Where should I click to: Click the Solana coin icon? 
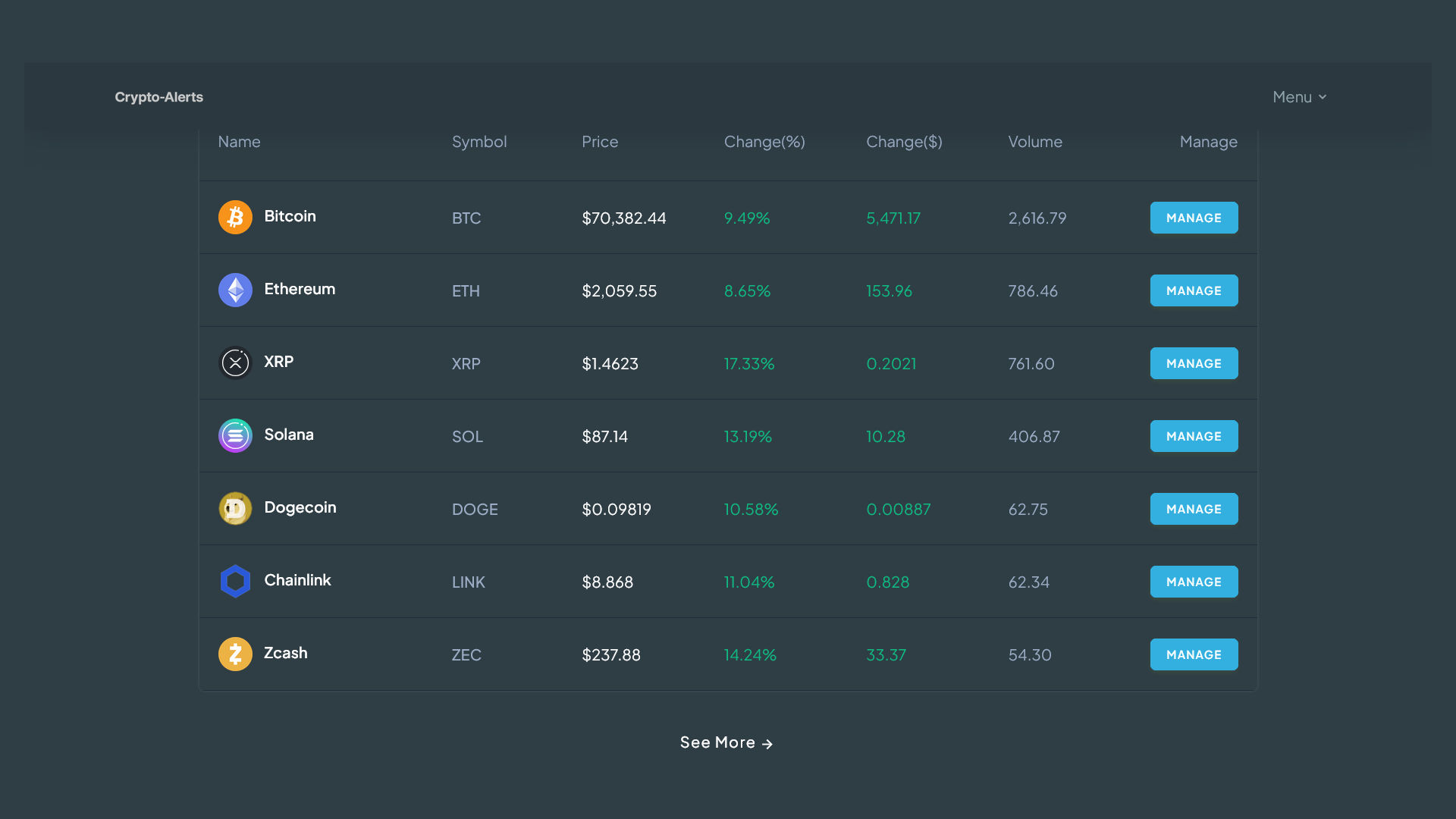click(x=235, y=436)
